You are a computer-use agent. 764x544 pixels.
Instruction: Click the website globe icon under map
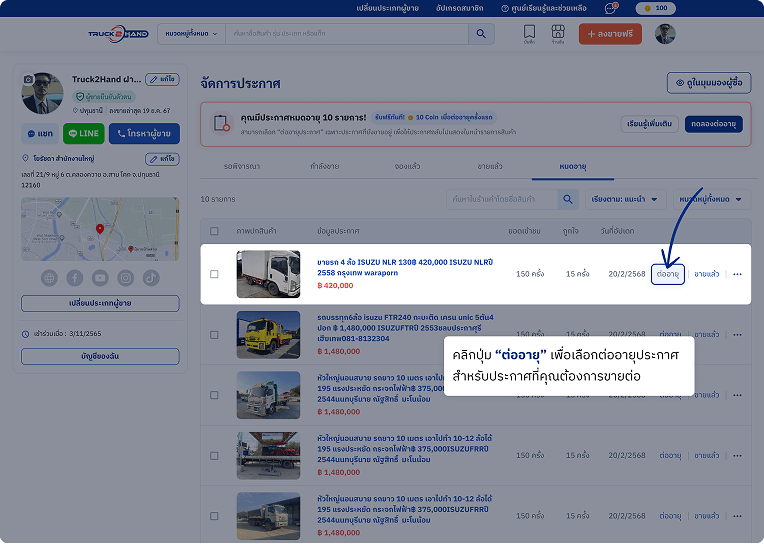coord(50,278)
